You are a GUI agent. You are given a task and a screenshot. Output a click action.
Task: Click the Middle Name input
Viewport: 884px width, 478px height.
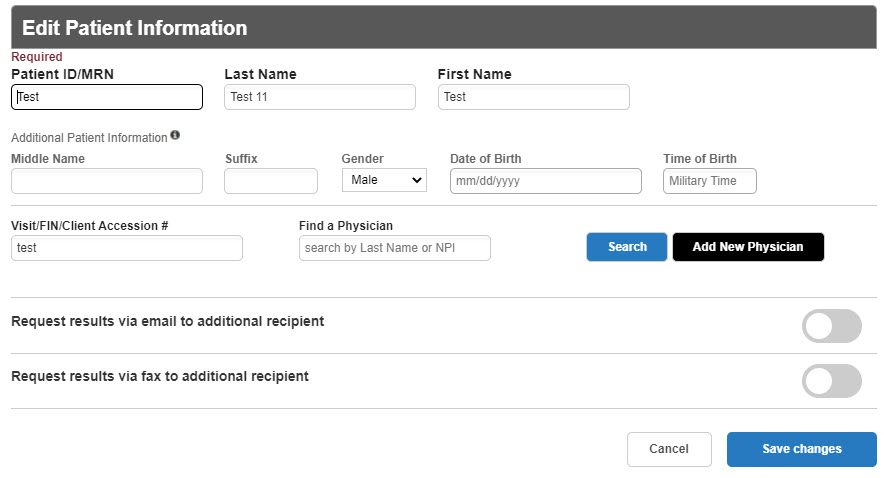[x=107, y=181]
